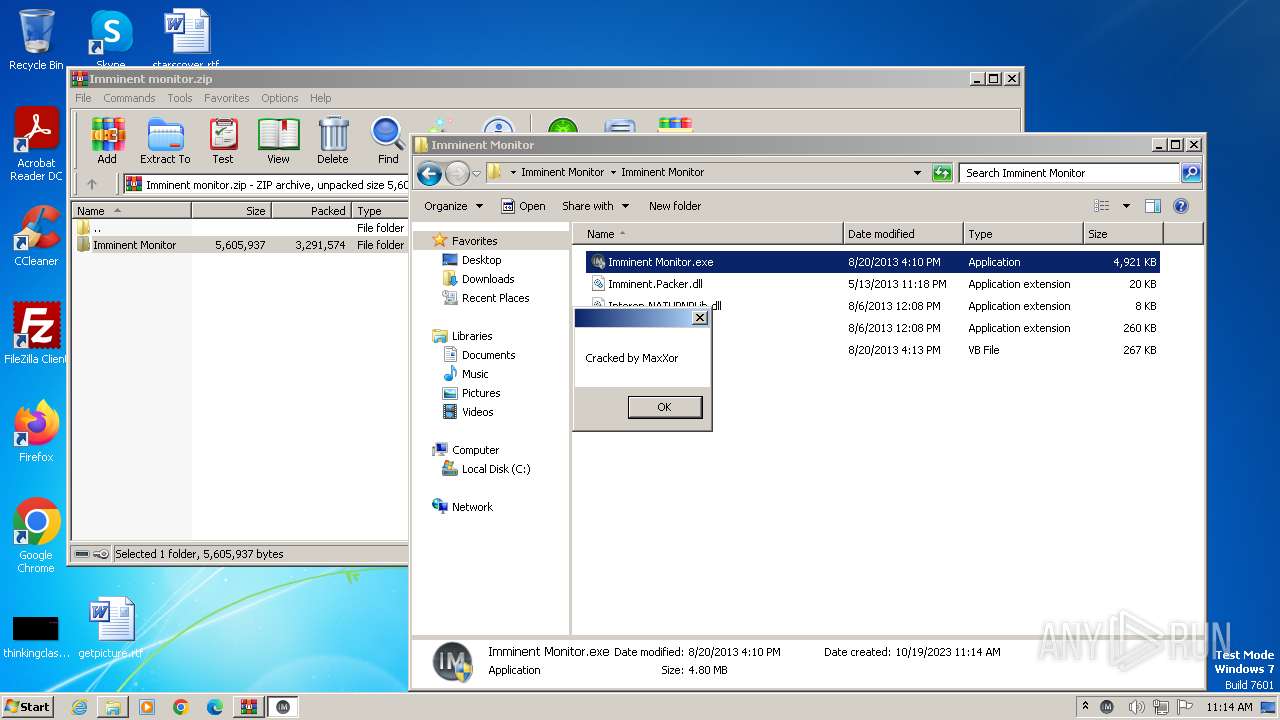Open the Share with dropdown
This screenshot has height=720, width=1280.
pos(595,206)
